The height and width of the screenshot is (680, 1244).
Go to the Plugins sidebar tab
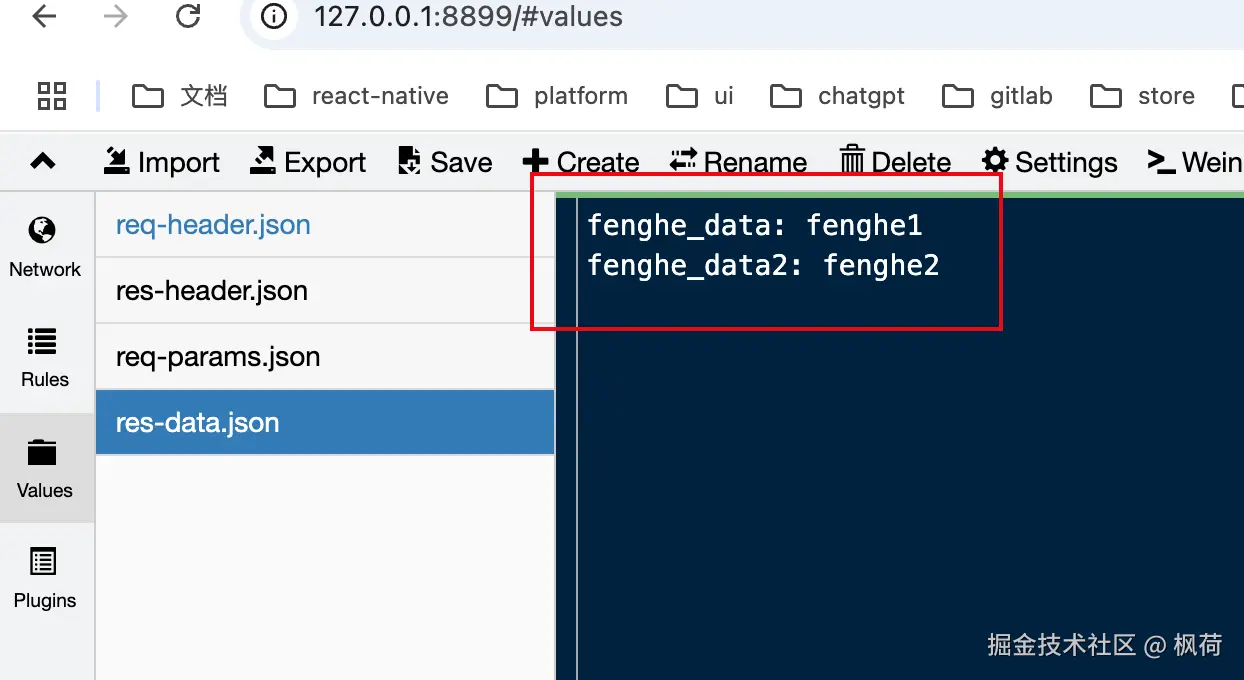pos(45,577)
